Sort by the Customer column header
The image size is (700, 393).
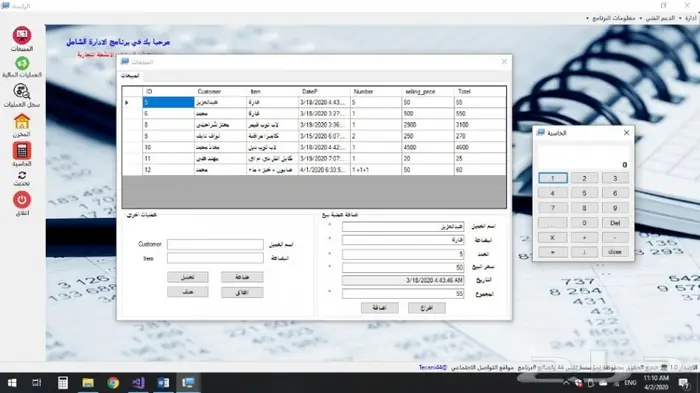point(220,92)
